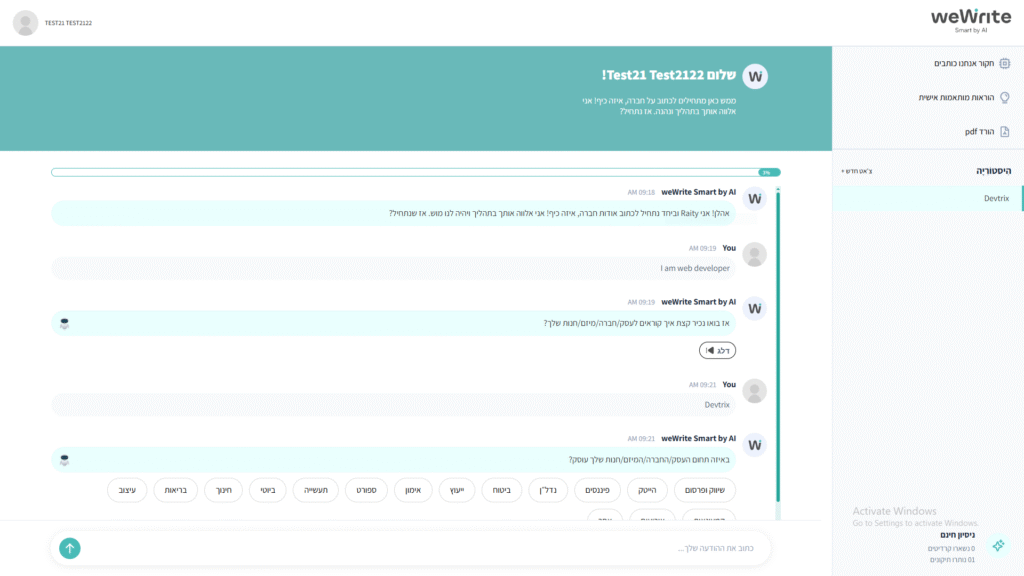
Task: Choose 'שיווק ופרסום' field chip
Action: (x=705, y=490)
